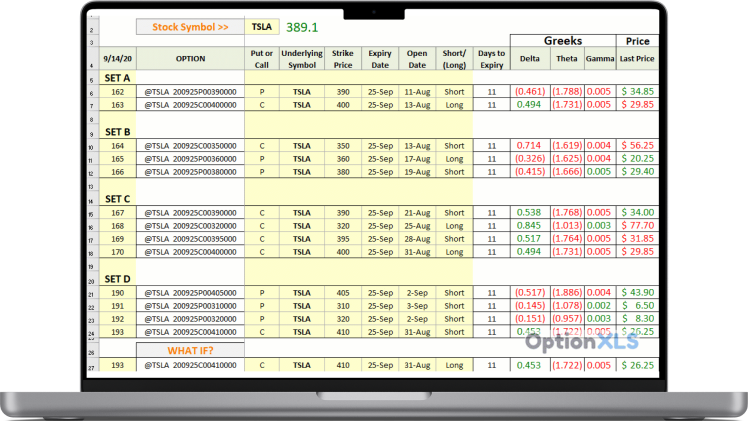Screen dimensions: 748x425
Task: Click the OPTION column header
Action: pos(190,59)
